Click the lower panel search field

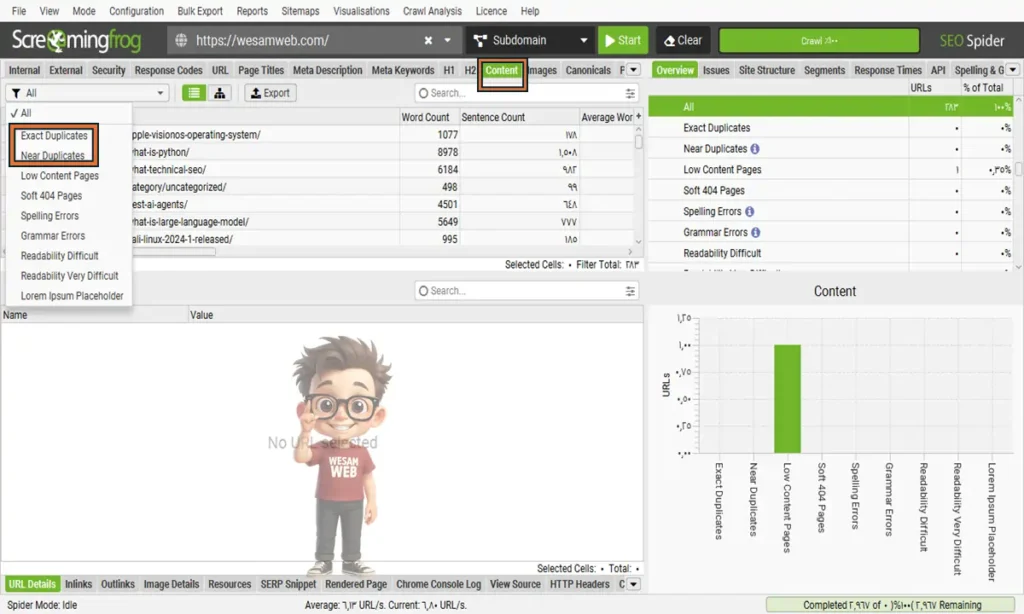click(x=520, y=291)
